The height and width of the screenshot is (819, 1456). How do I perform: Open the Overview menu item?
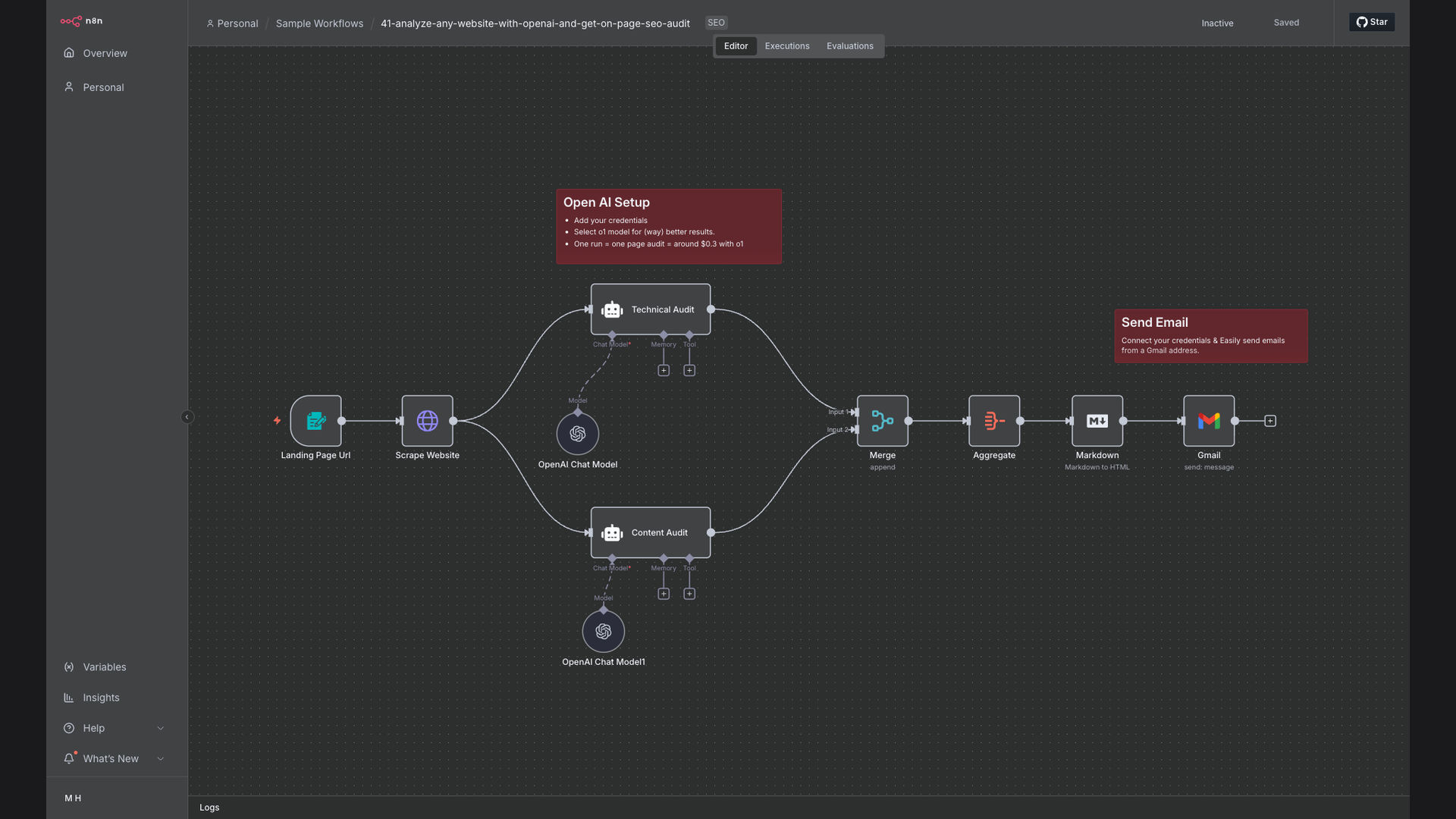click(117, 53)
